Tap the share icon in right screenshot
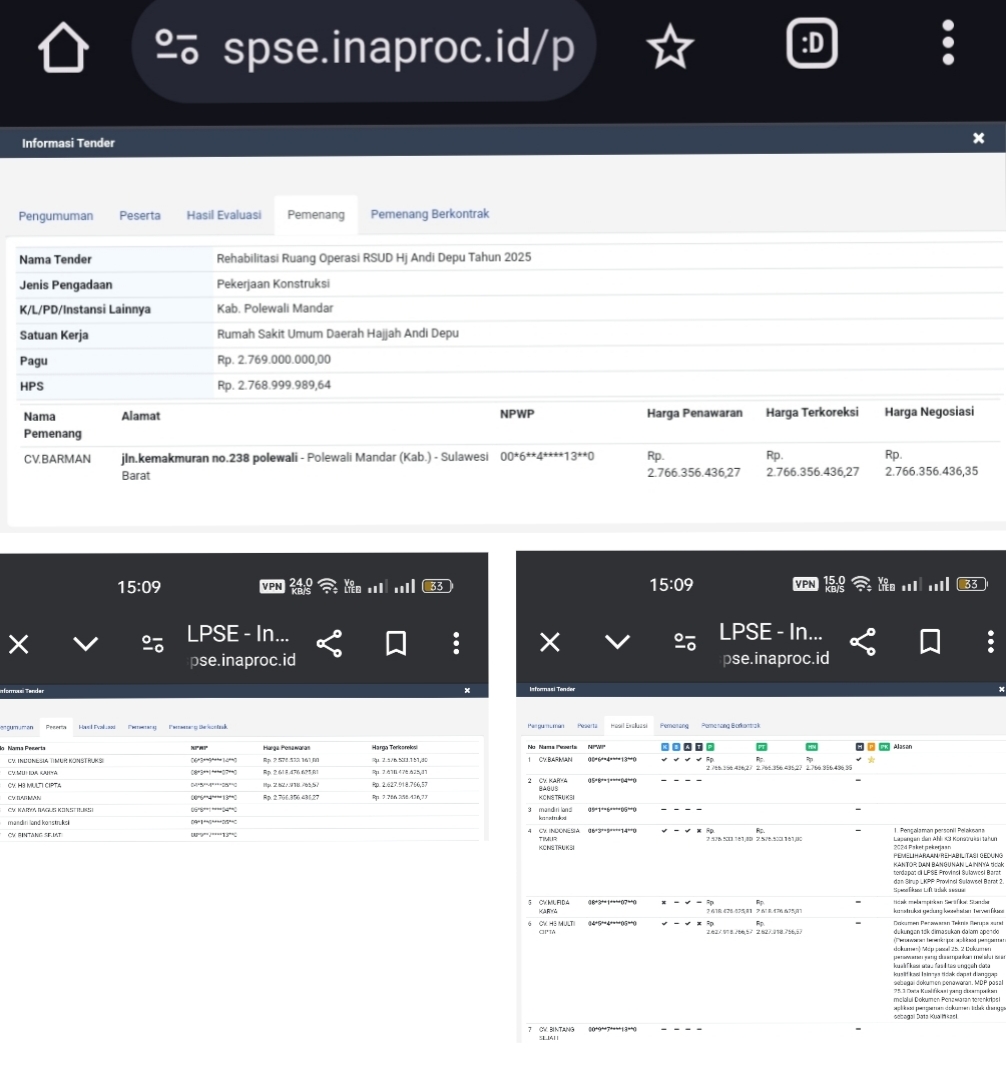The width and height of the screenshot is (1006, 1065). click(x=862, y=642)
